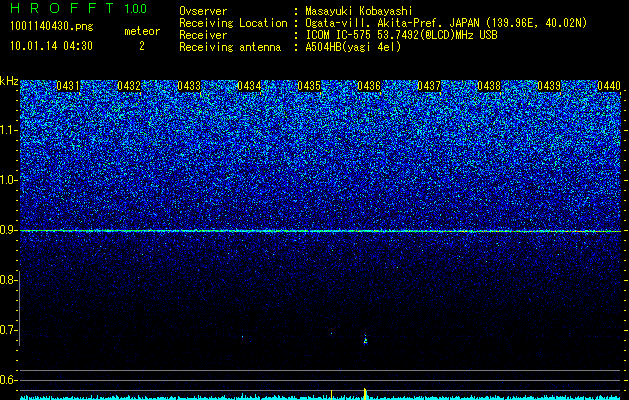Click the HROFFT 1.0.0 title text
The width and height of the screenshot is (629, 400).
(78, 8)
